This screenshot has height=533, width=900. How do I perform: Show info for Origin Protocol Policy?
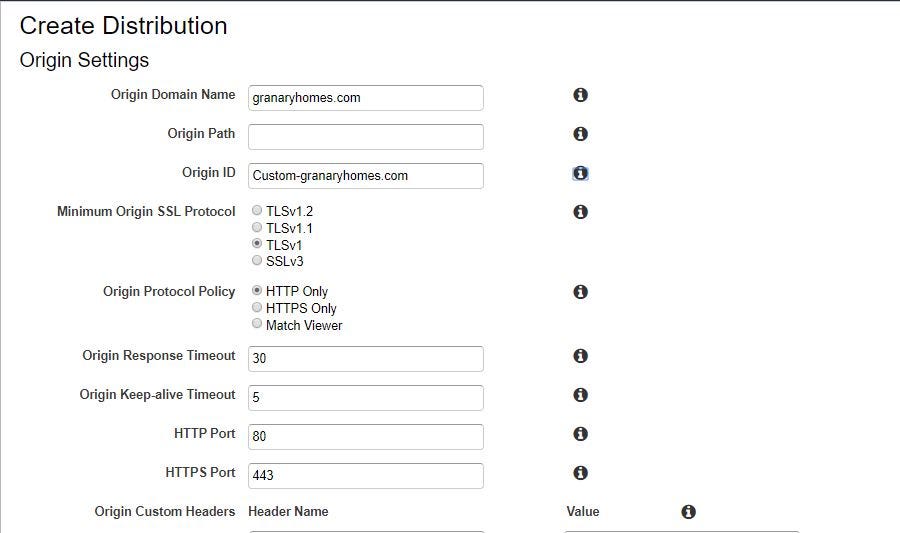580,291
